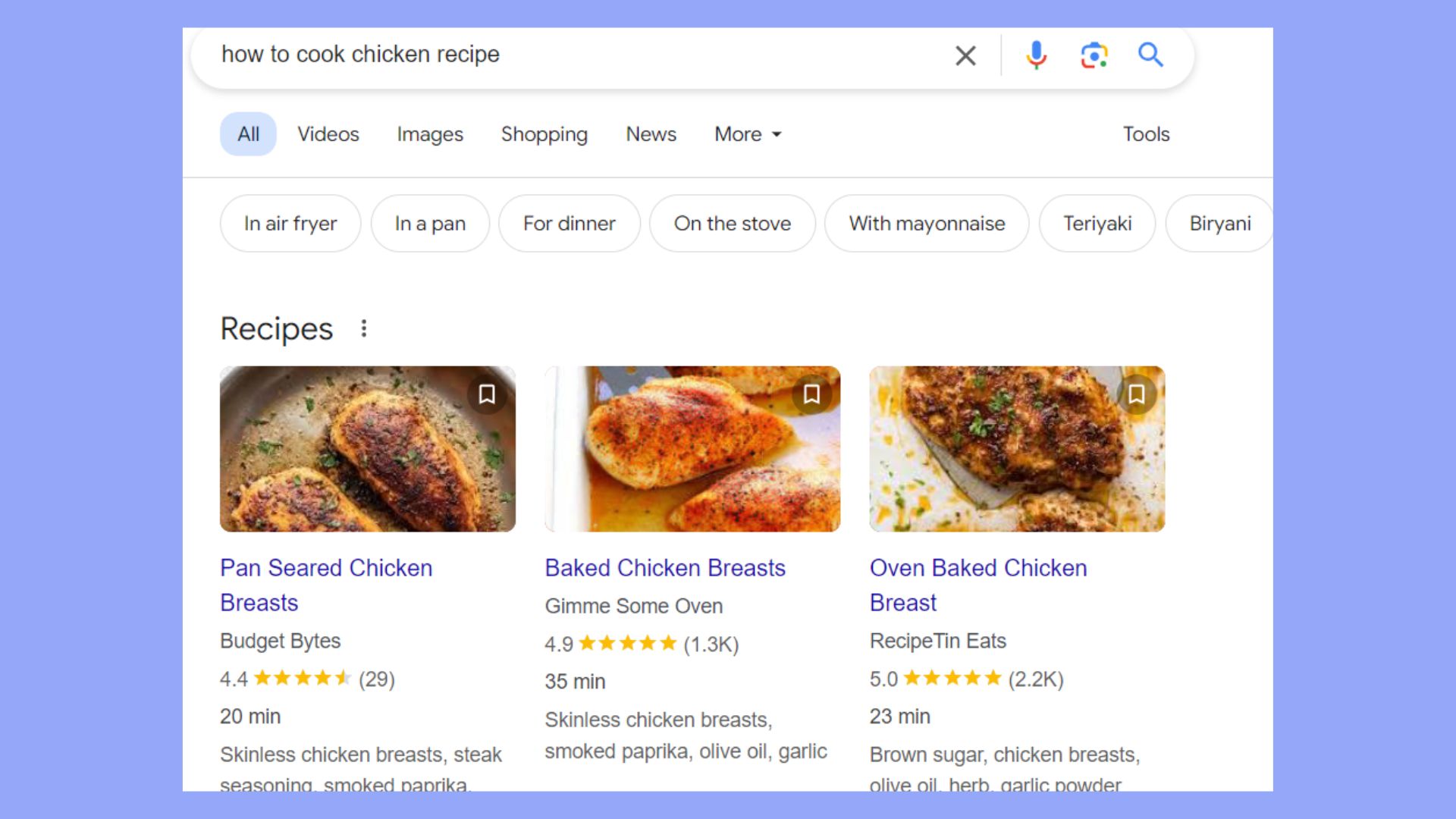Open the Recipes three-dot options menu
Viewport: 1456px width, 819px height.
(x=364, y=328)
